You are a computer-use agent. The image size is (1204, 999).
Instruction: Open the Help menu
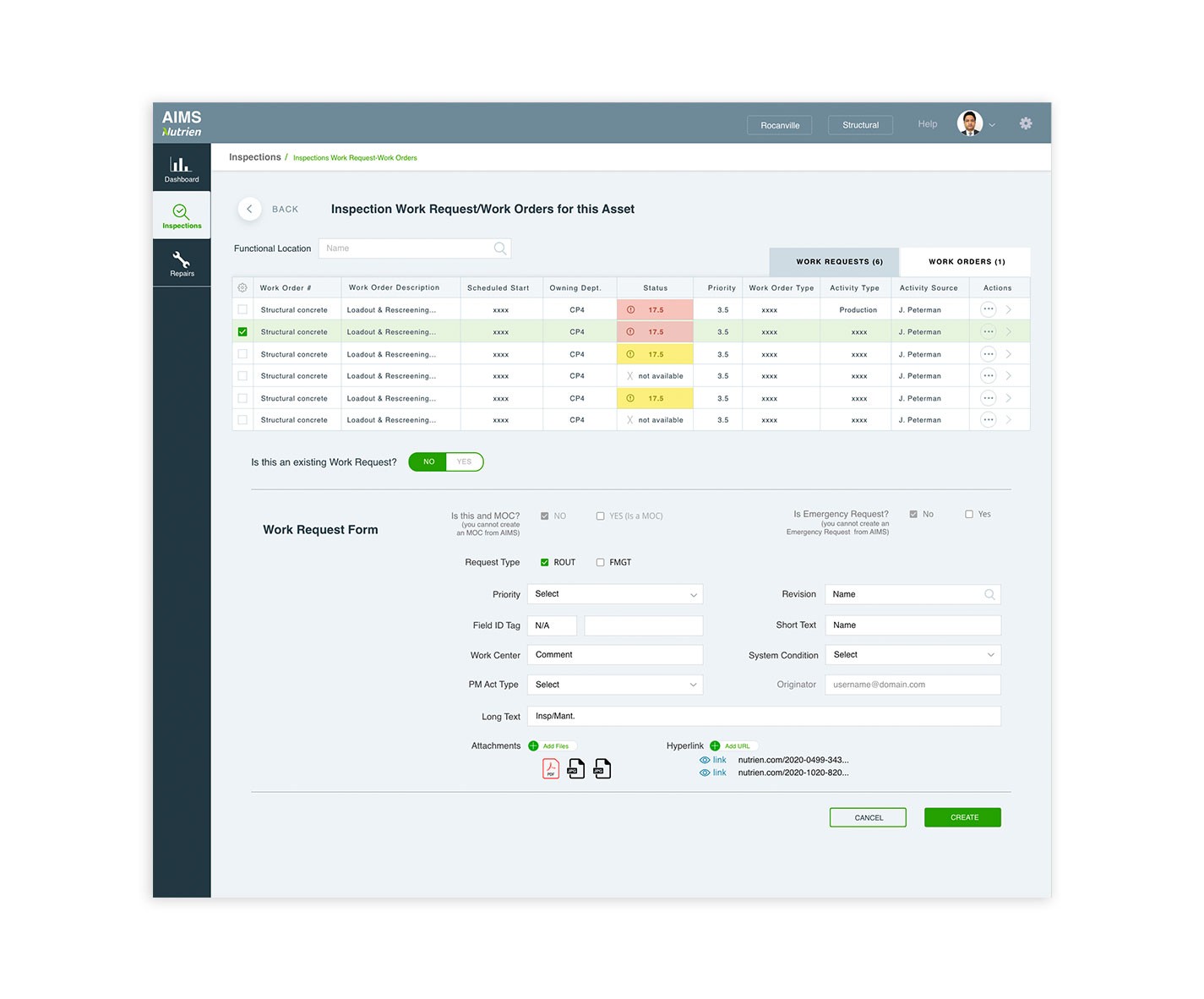(x=928, y=124)
